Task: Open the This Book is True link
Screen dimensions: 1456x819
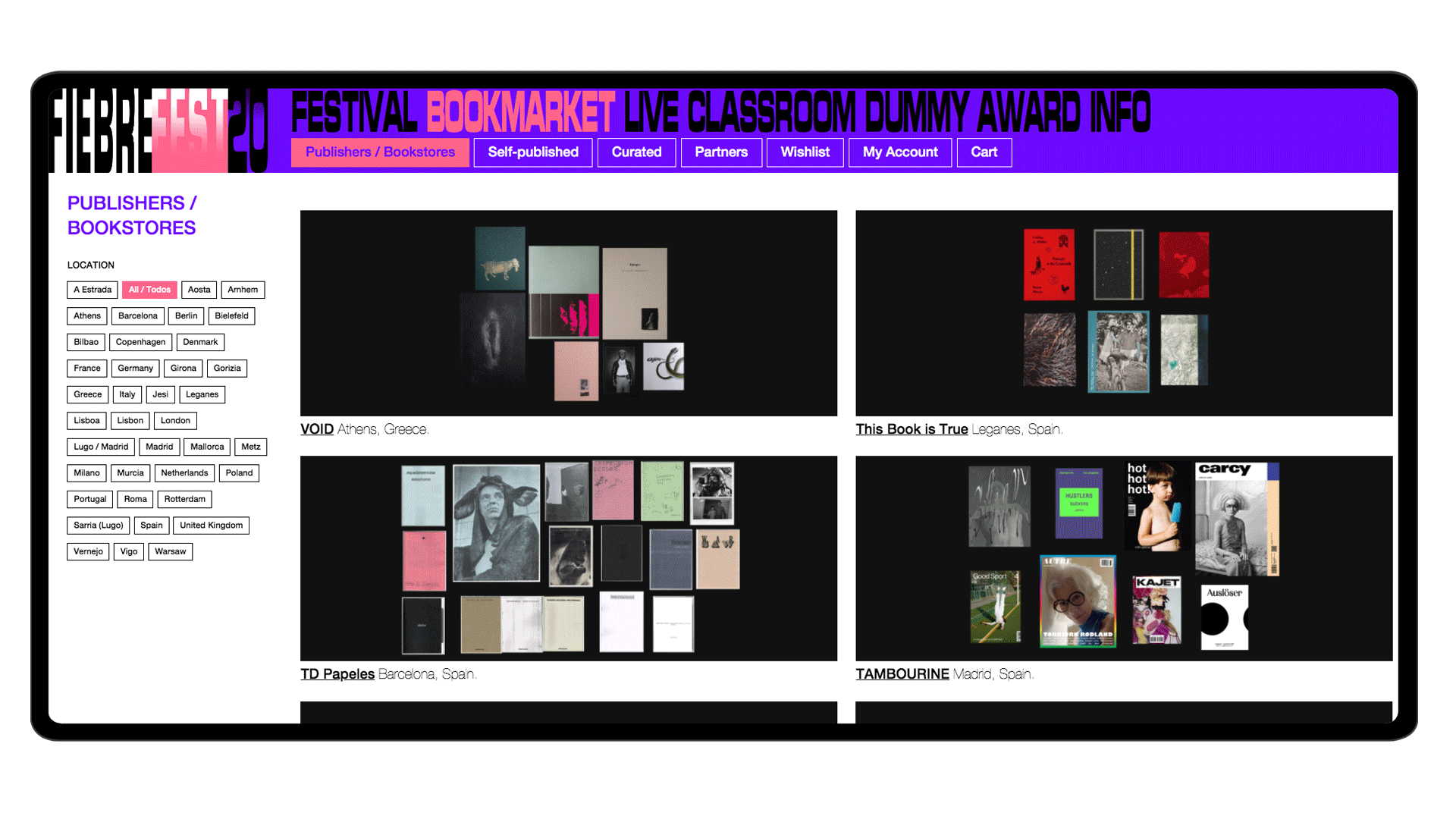Action: [912, 429]
